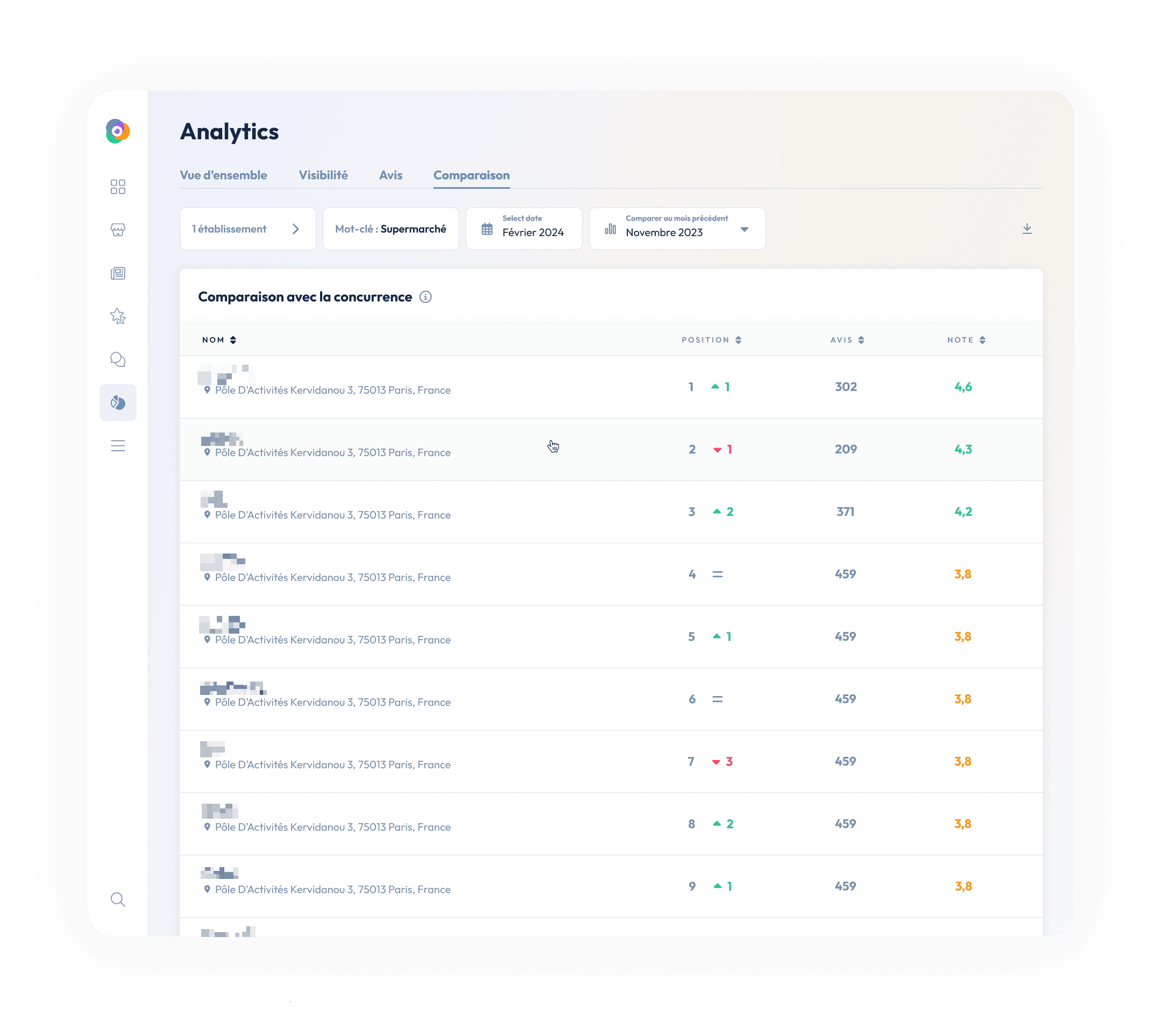
Task: Click the red down arrow in row position 7
Action: pyautogui.click(x=716, y=762)
